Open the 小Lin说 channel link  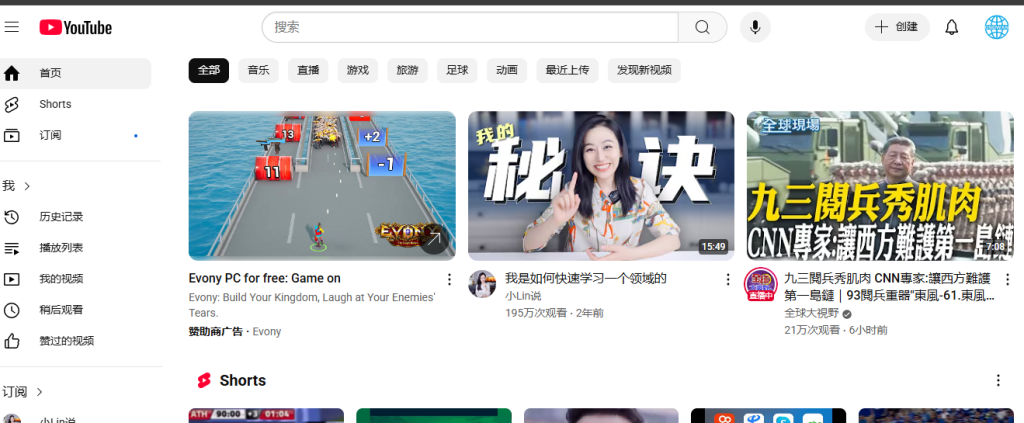click(523, 296)
